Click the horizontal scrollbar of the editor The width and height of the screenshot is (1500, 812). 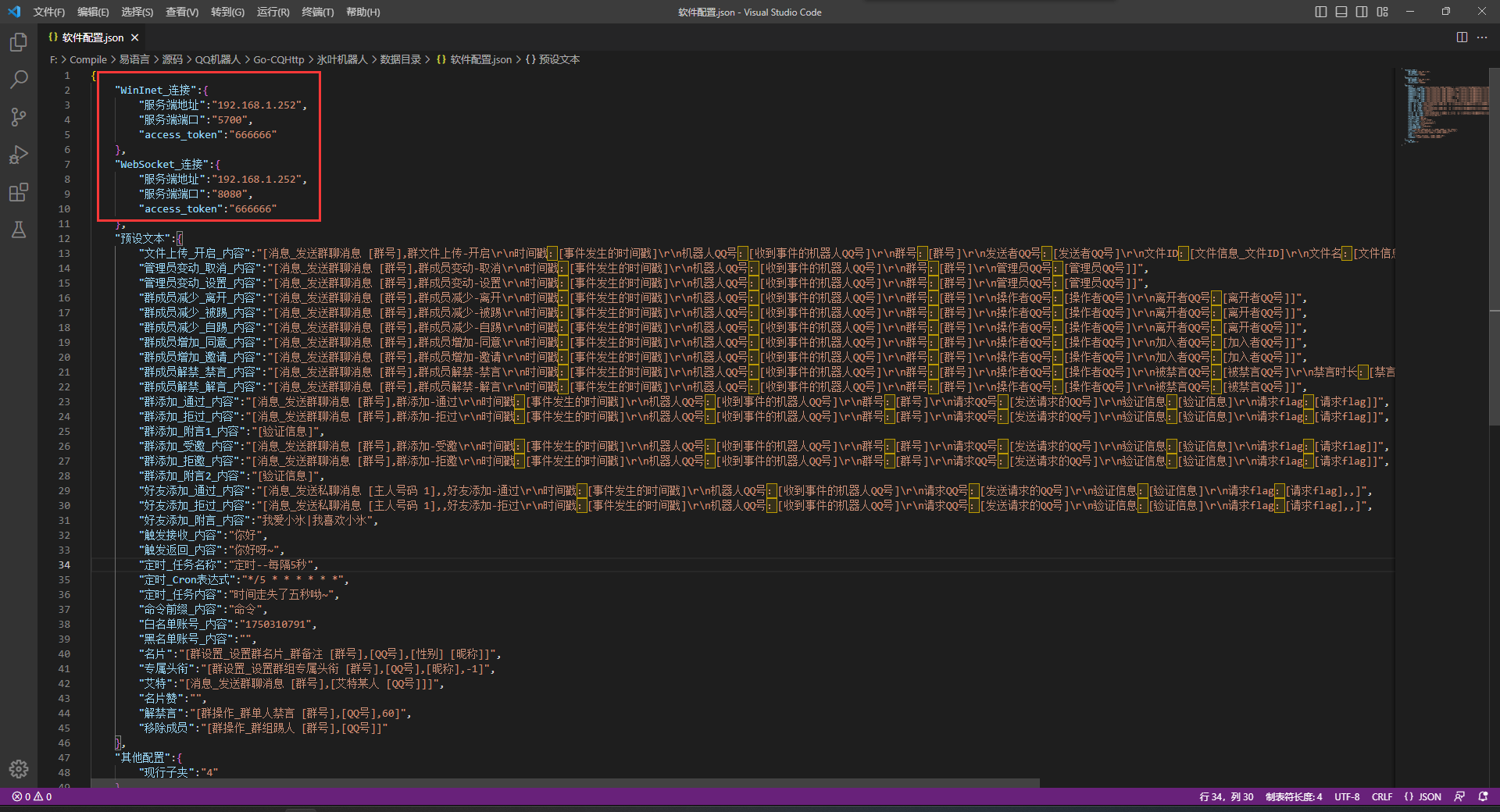[566, 783]
